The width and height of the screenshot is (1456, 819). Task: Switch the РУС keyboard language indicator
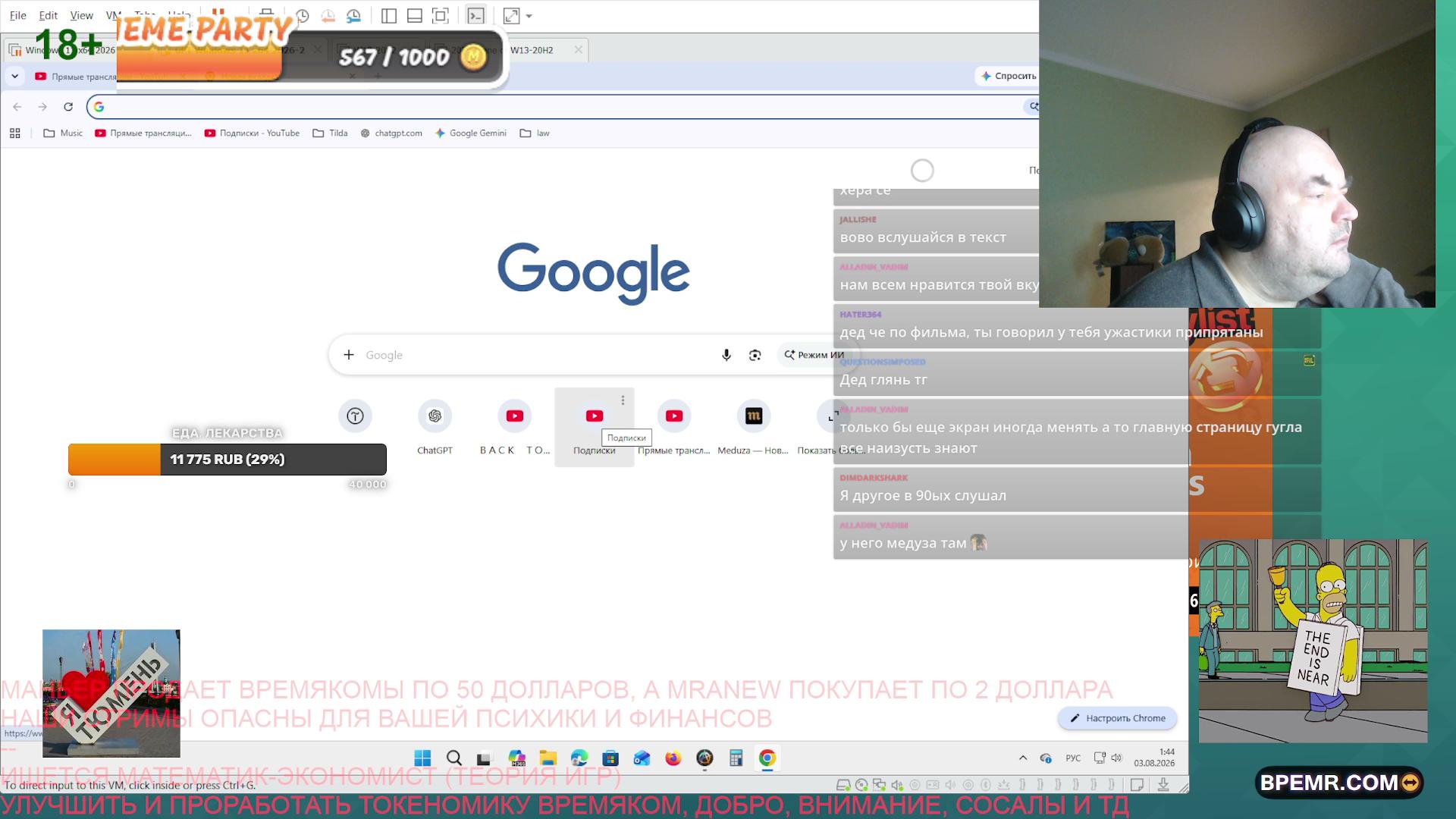pos(1073,758)
